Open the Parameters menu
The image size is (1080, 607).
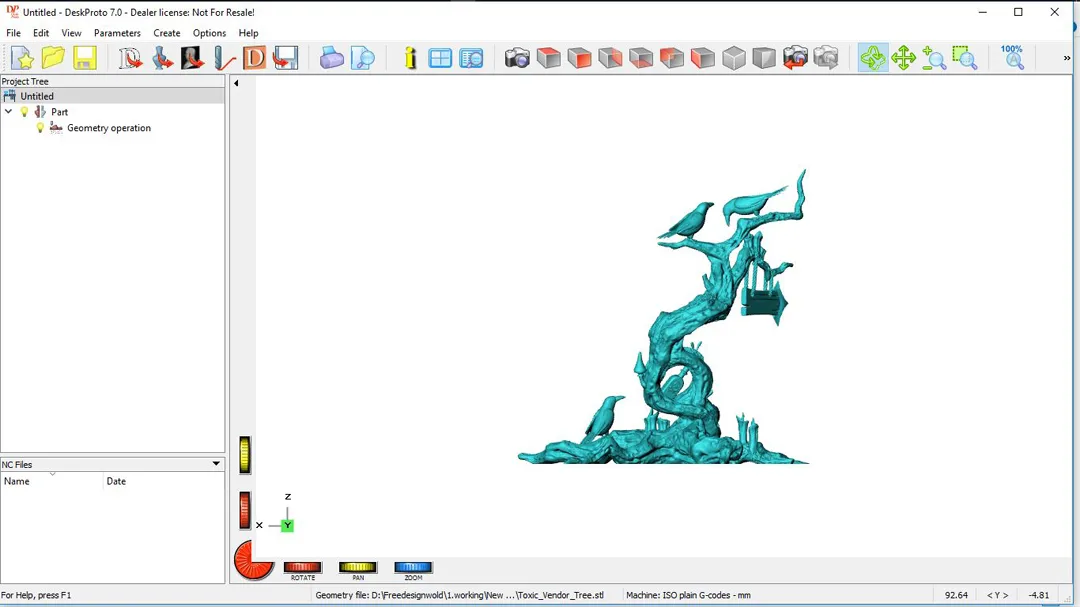(117, 33)
